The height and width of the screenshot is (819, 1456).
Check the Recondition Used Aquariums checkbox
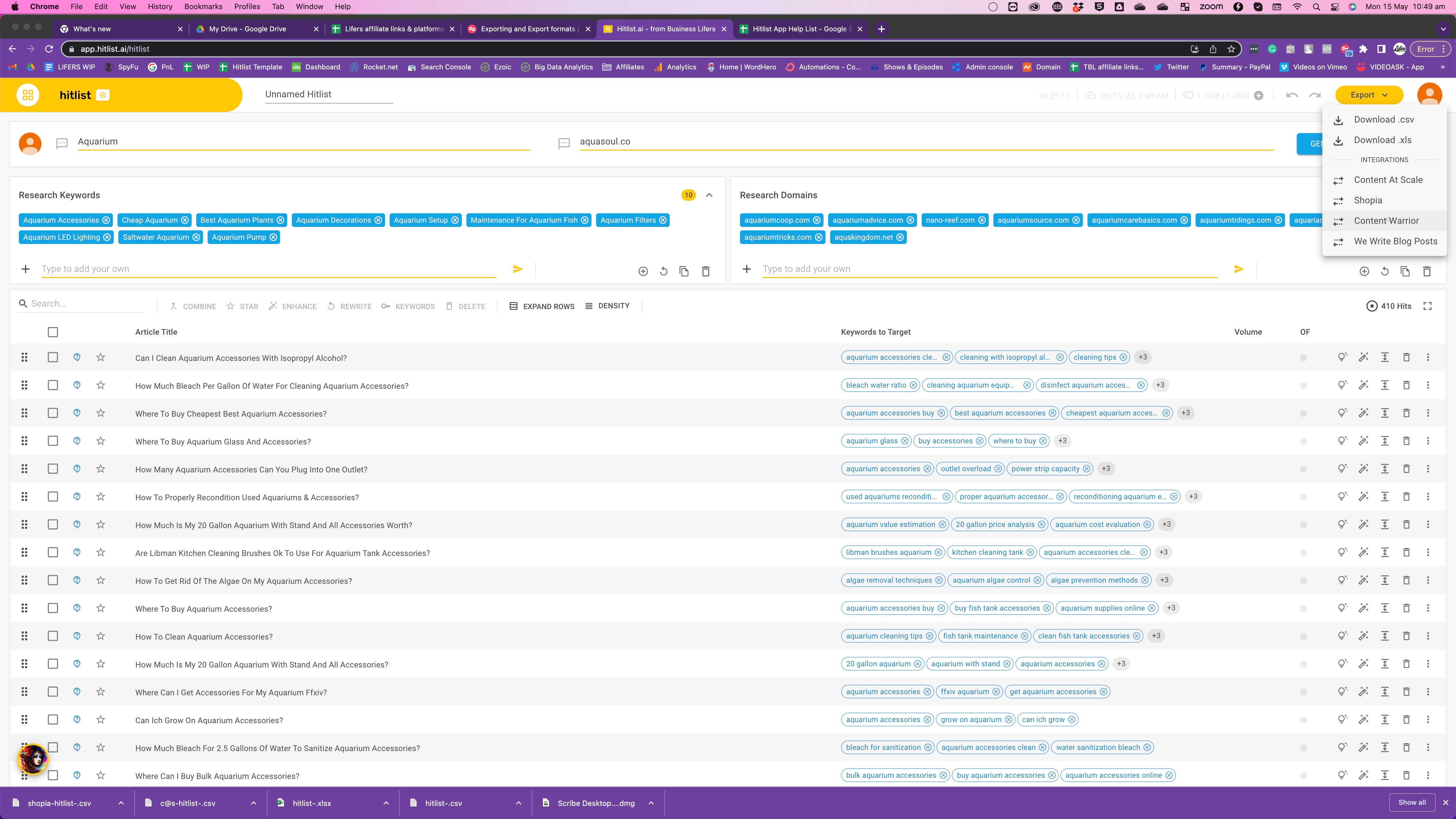click(53, 497)
